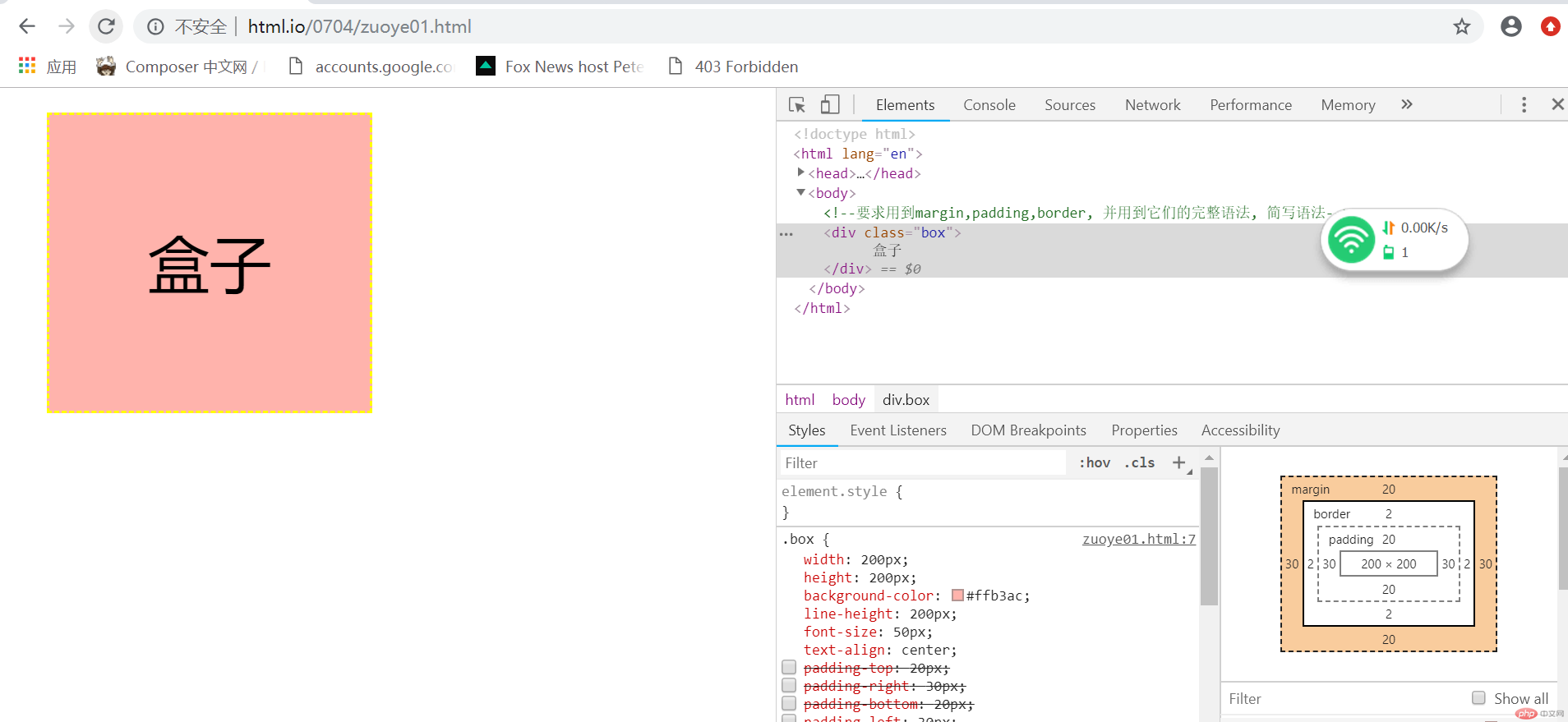The width and height of the screenshot is (1568, 722).
Task: Click the text-align center value
Action: [929, 650]
